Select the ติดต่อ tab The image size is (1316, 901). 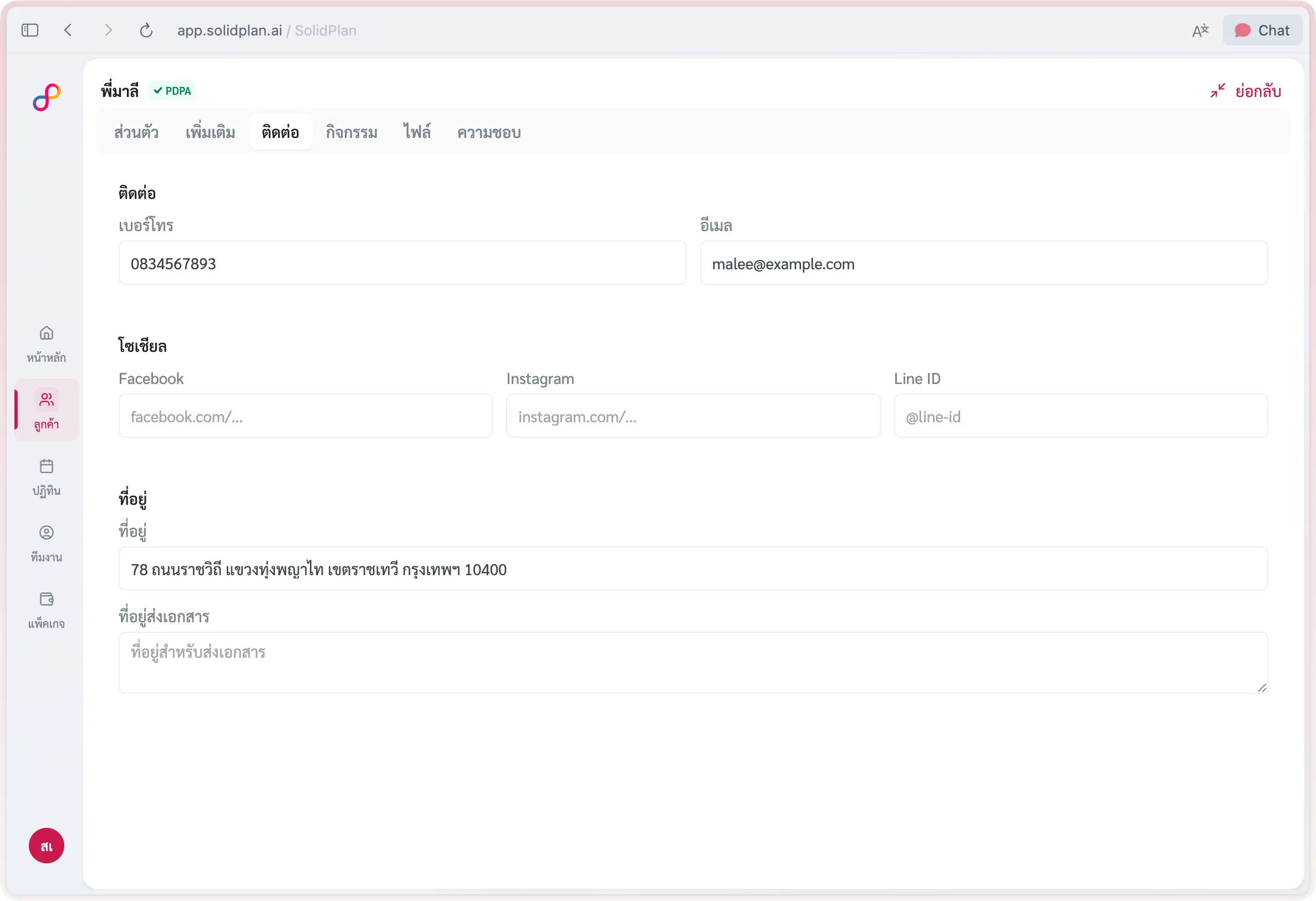(x=280, y=132)
